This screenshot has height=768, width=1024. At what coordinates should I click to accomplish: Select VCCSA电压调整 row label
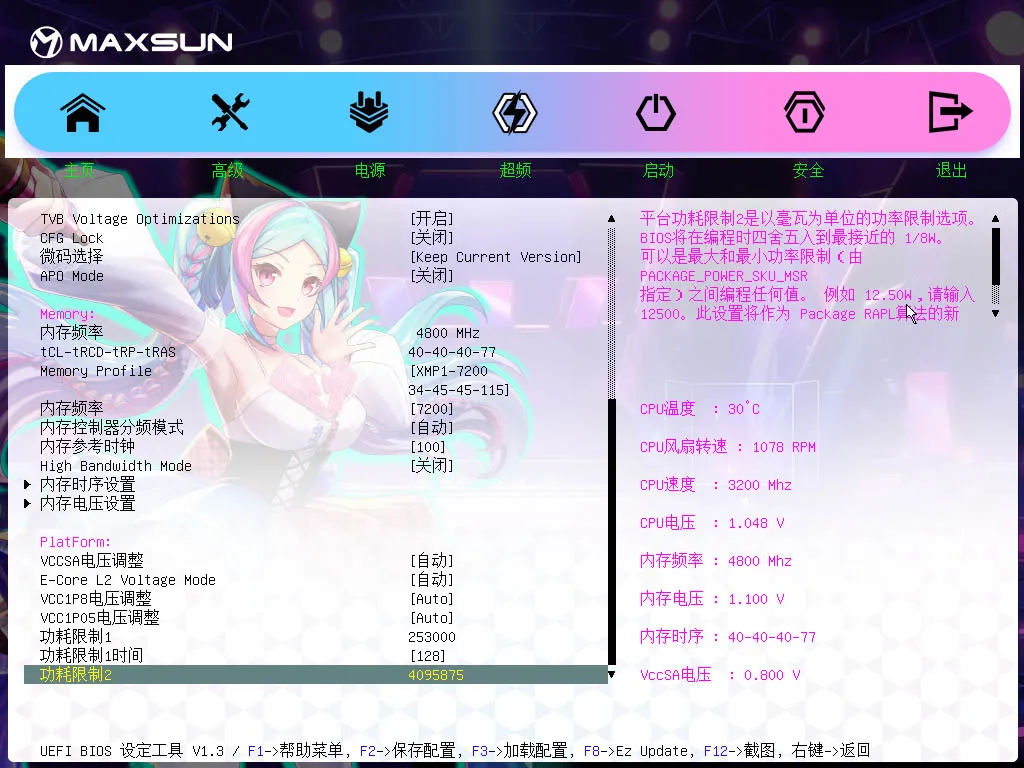click(x=91, y=560)
